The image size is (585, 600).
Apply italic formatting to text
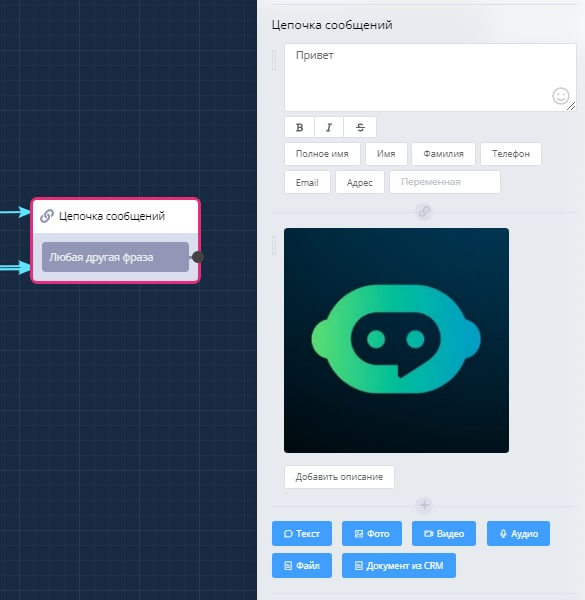pyautogui.click(x=329, y=127)
